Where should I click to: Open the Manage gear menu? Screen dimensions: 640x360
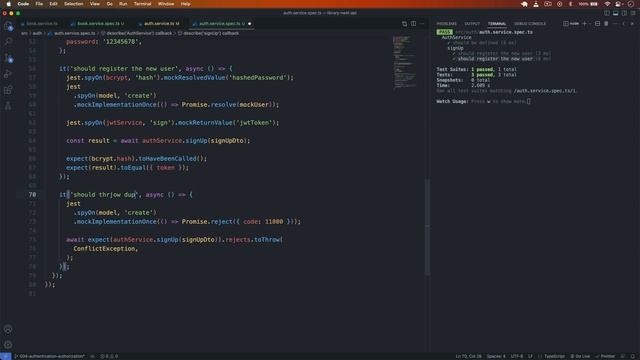tap(8, 345)
